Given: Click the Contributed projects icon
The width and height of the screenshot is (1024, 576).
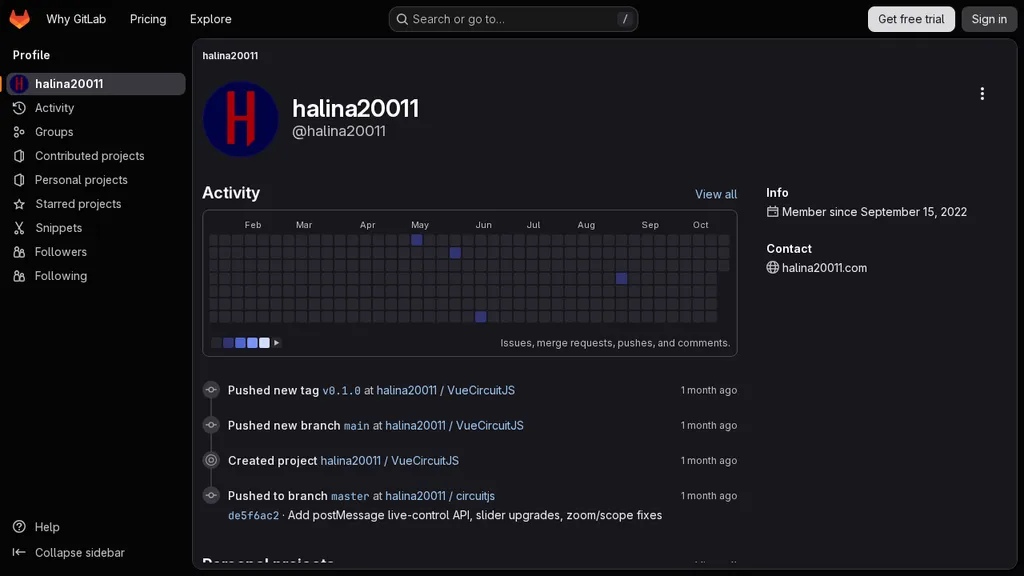Looking at the screenshot, I should 19,155.
